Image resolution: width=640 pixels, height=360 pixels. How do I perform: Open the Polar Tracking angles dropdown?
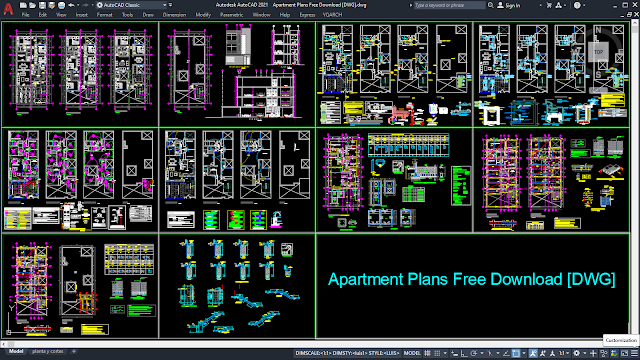[x=482, y=353]
